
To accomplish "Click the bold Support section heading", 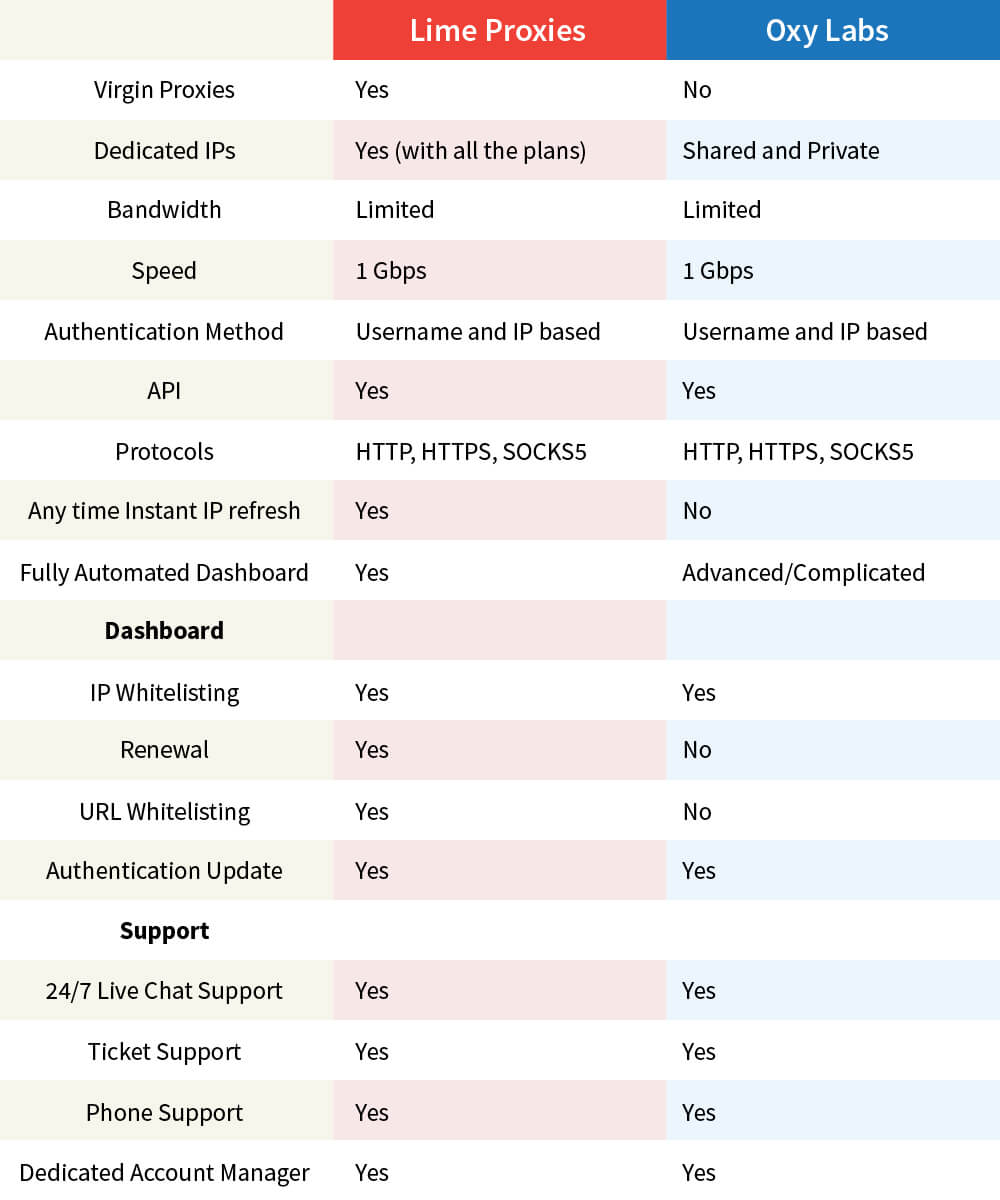I will point(164,931).
